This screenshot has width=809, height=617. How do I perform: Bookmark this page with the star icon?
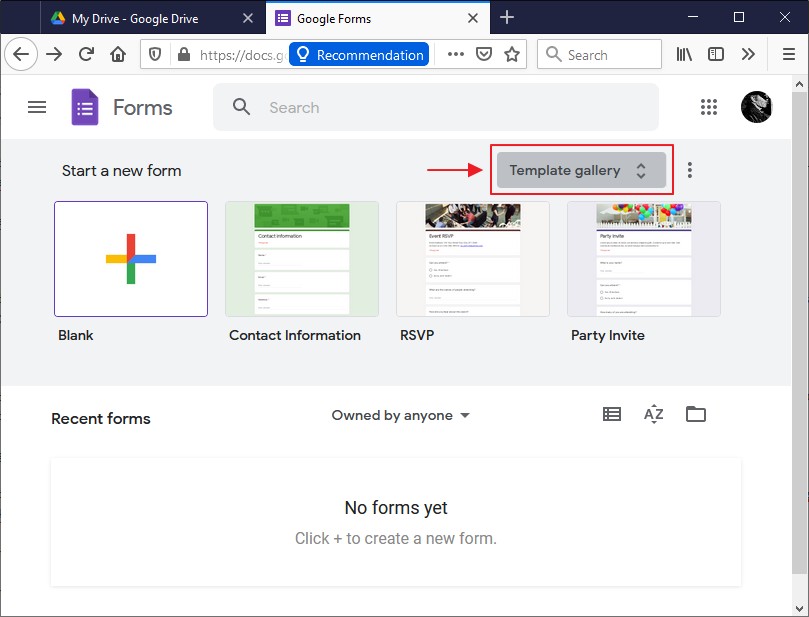pos(512,54)
